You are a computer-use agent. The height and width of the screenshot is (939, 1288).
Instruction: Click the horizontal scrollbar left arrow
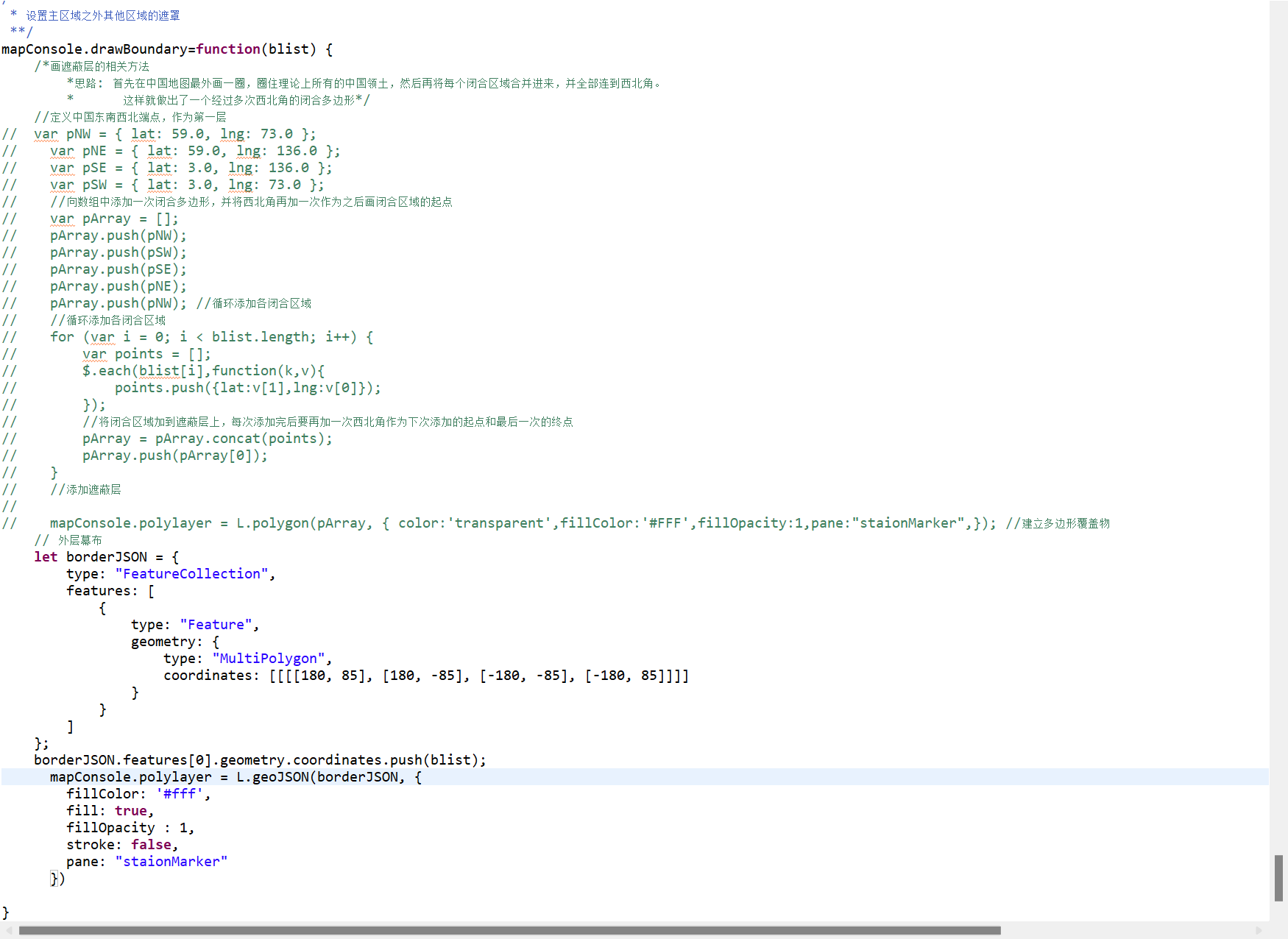tap(9, 930)
